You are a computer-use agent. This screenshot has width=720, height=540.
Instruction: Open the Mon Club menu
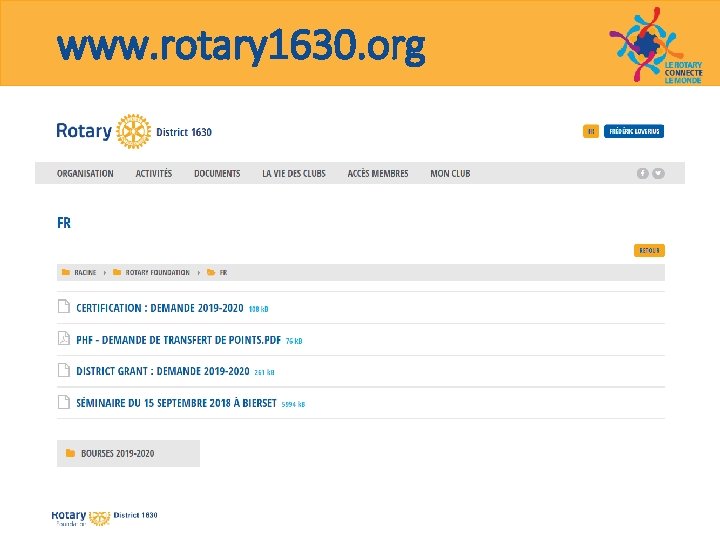pyautogui.click(x=450, y=174)
